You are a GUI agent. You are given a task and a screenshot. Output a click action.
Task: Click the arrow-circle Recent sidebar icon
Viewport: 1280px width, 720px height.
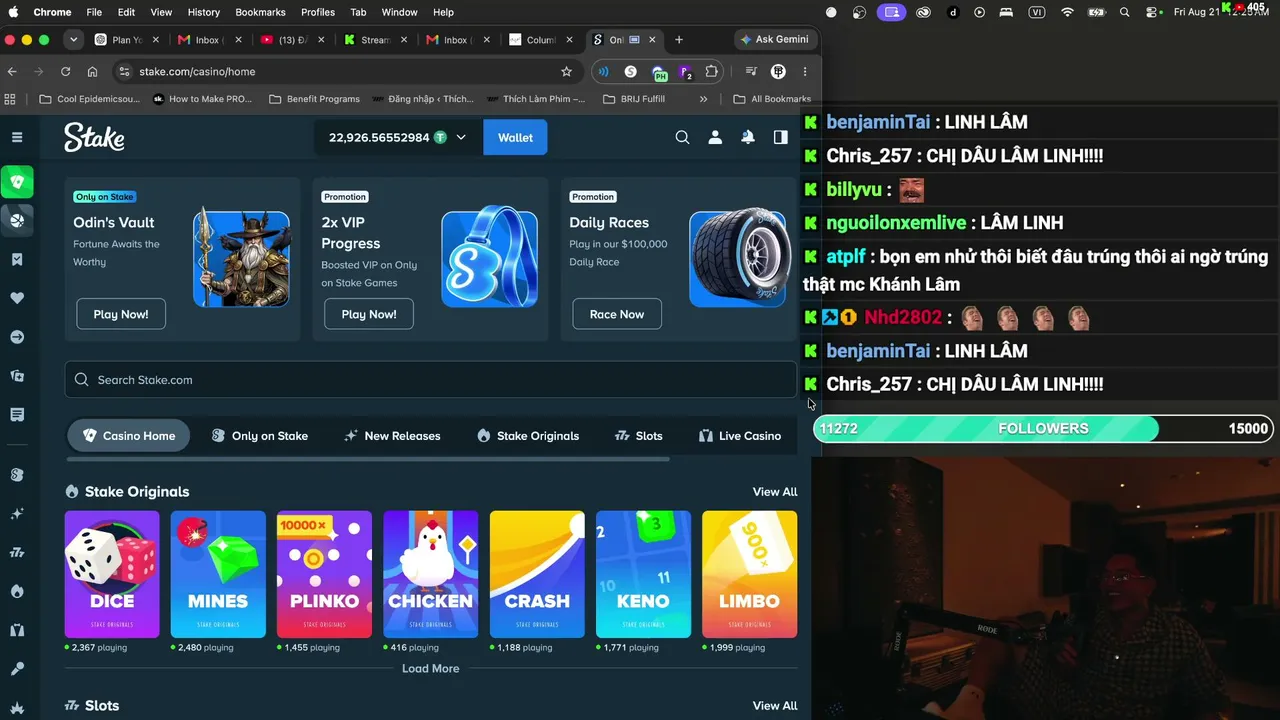click(x=17, y=337)
